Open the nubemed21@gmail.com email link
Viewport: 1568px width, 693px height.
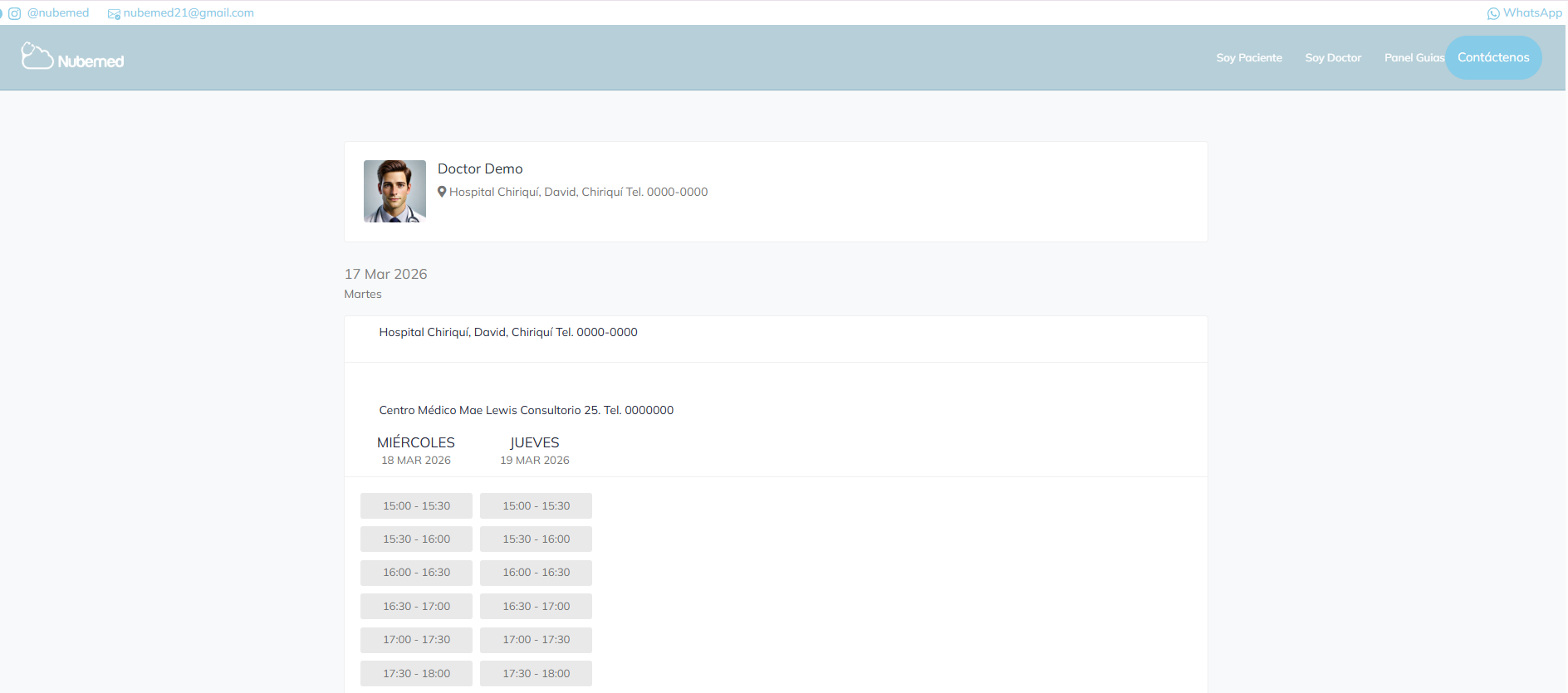[x=189, y=13]
